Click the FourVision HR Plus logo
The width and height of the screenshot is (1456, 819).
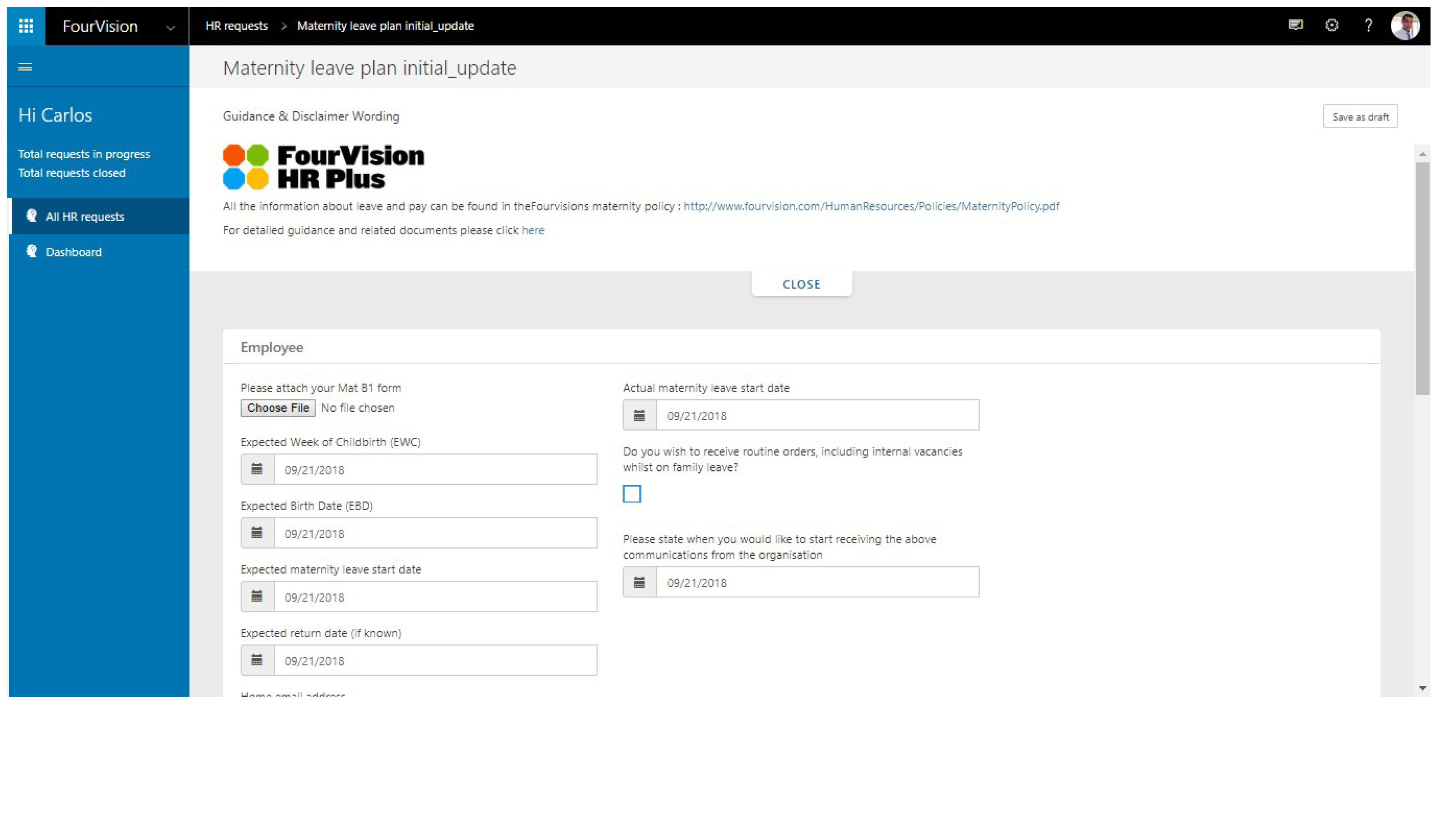[x=323, y=167]
